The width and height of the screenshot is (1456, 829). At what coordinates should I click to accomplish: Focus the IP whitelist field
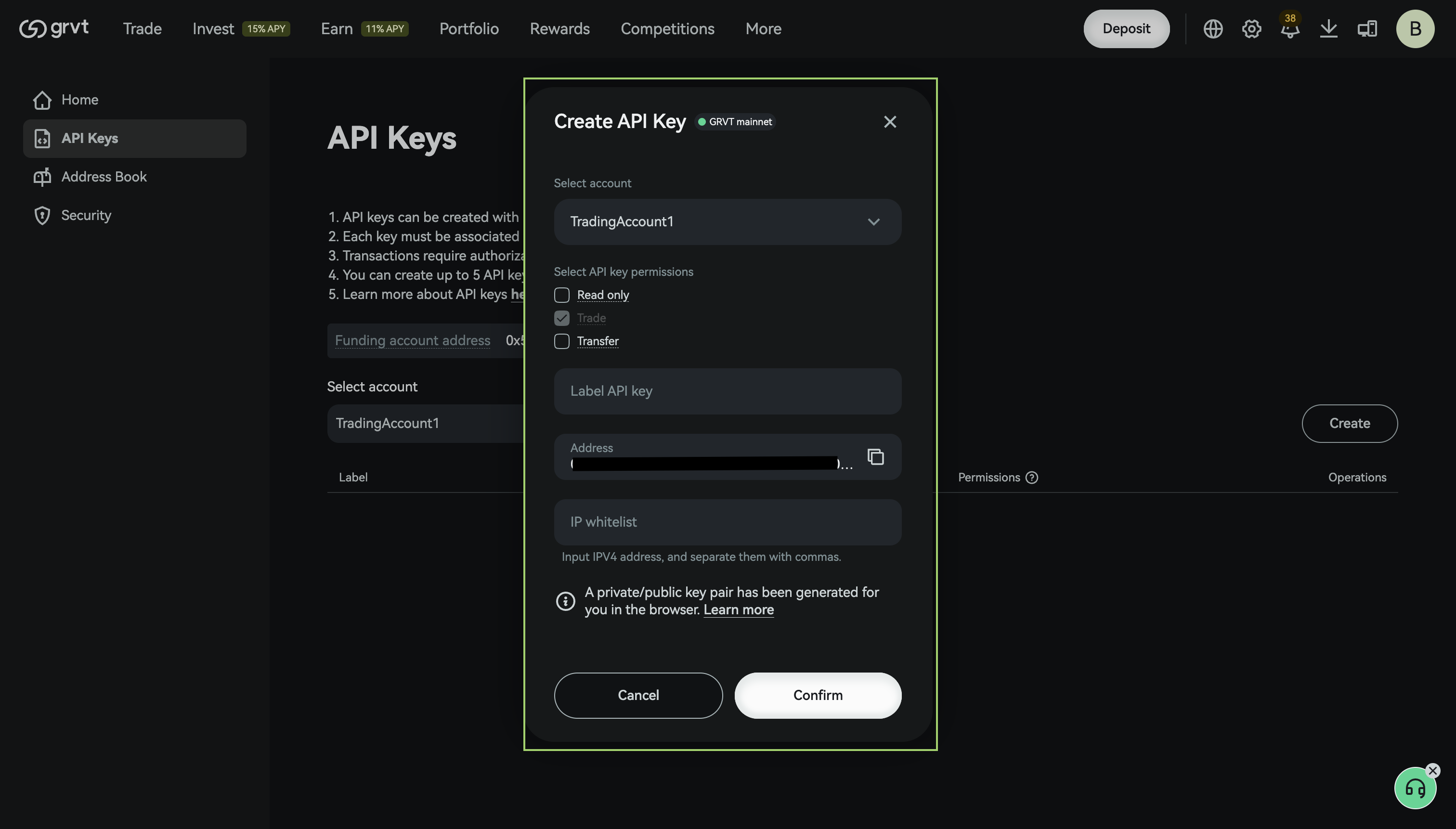click(727, 522)
